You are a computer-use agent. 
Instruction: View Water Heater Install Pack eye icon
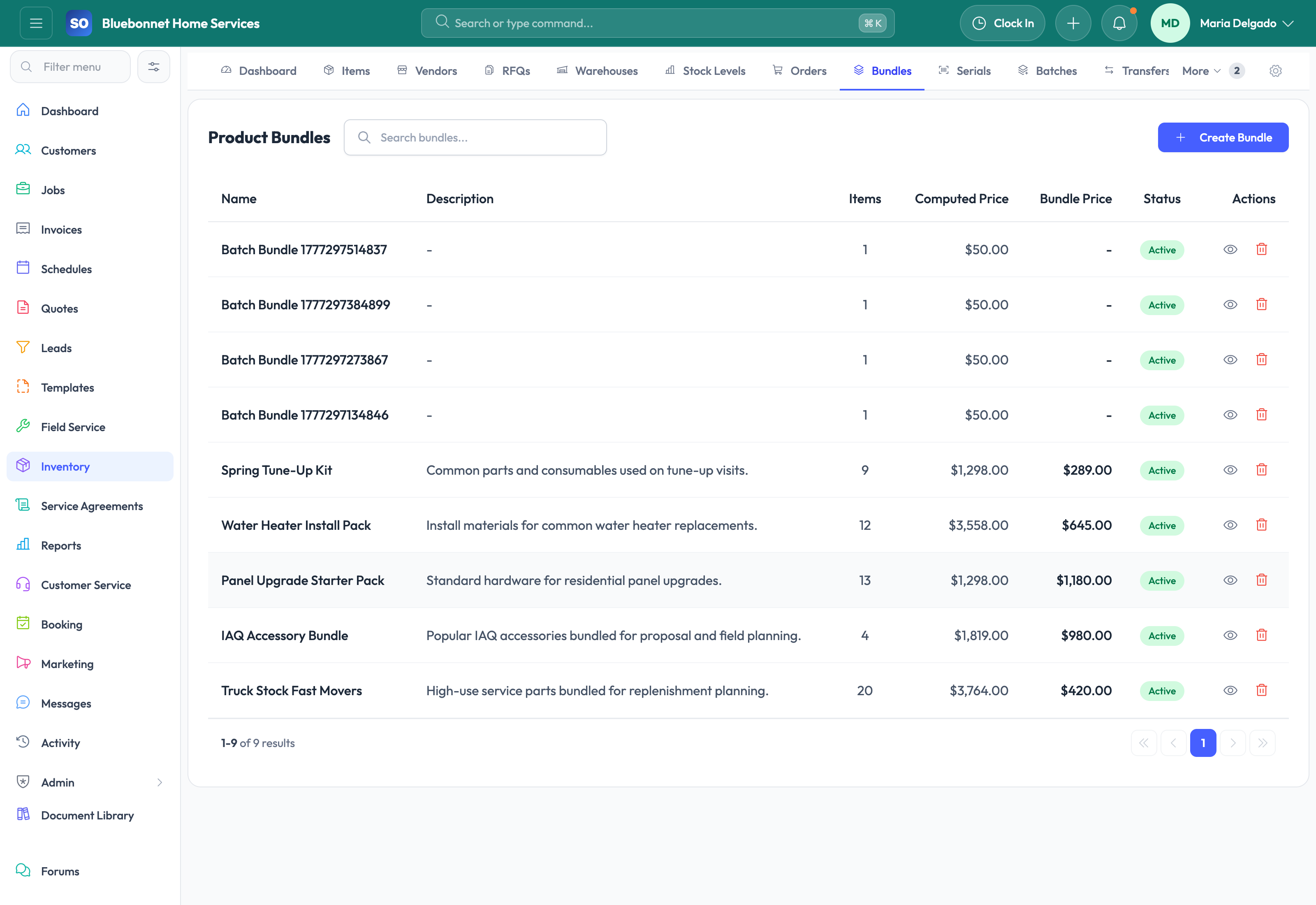click(x=1230, y=525)
